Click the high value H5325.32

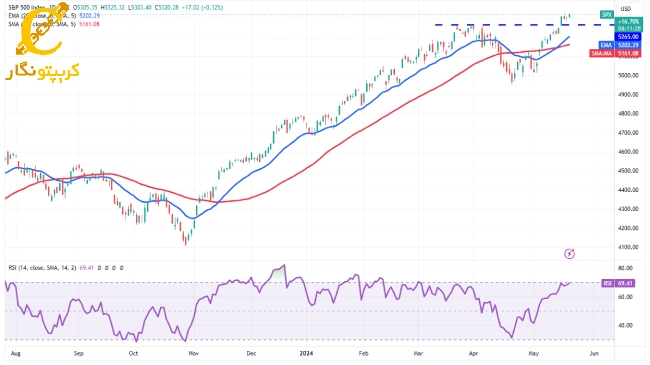(x=113, y=7)
